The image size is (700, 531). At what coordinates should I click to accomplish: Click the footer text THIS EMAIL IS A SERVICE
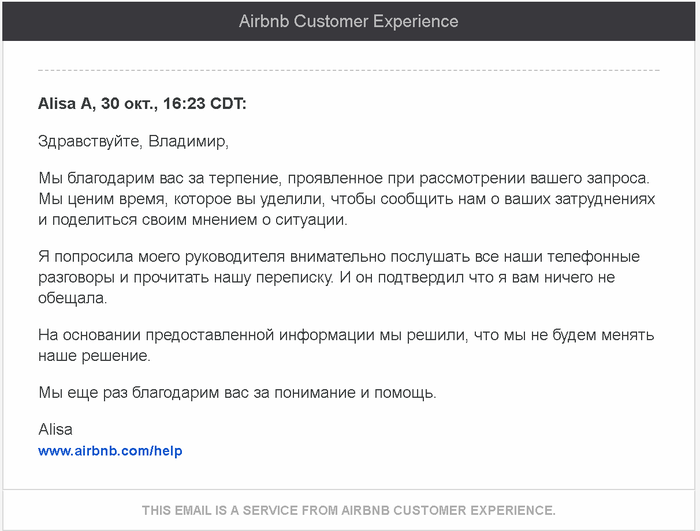[349, 510]
